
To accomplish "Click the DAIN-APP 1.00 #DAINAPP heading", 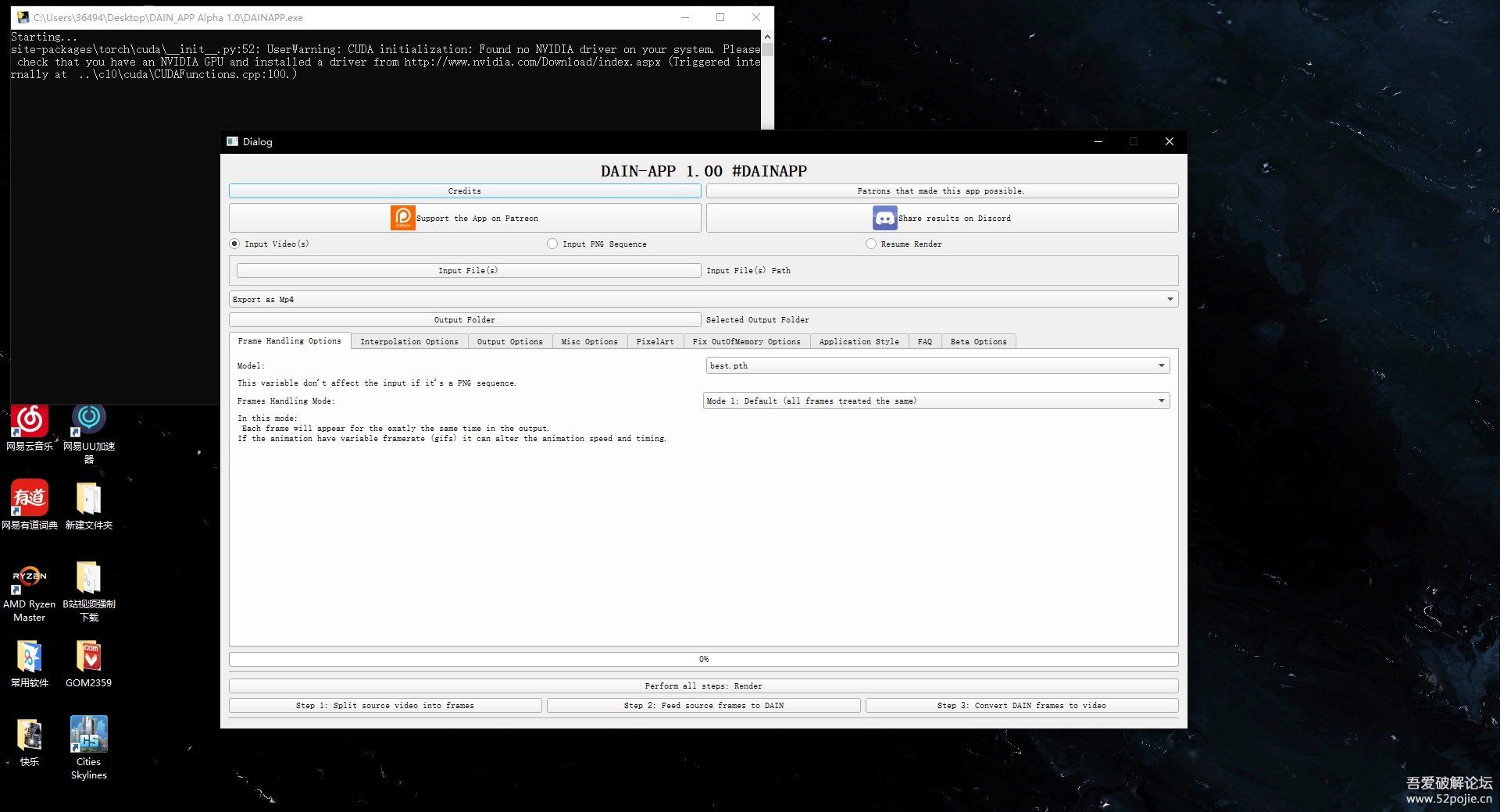I will coord(703,171).
